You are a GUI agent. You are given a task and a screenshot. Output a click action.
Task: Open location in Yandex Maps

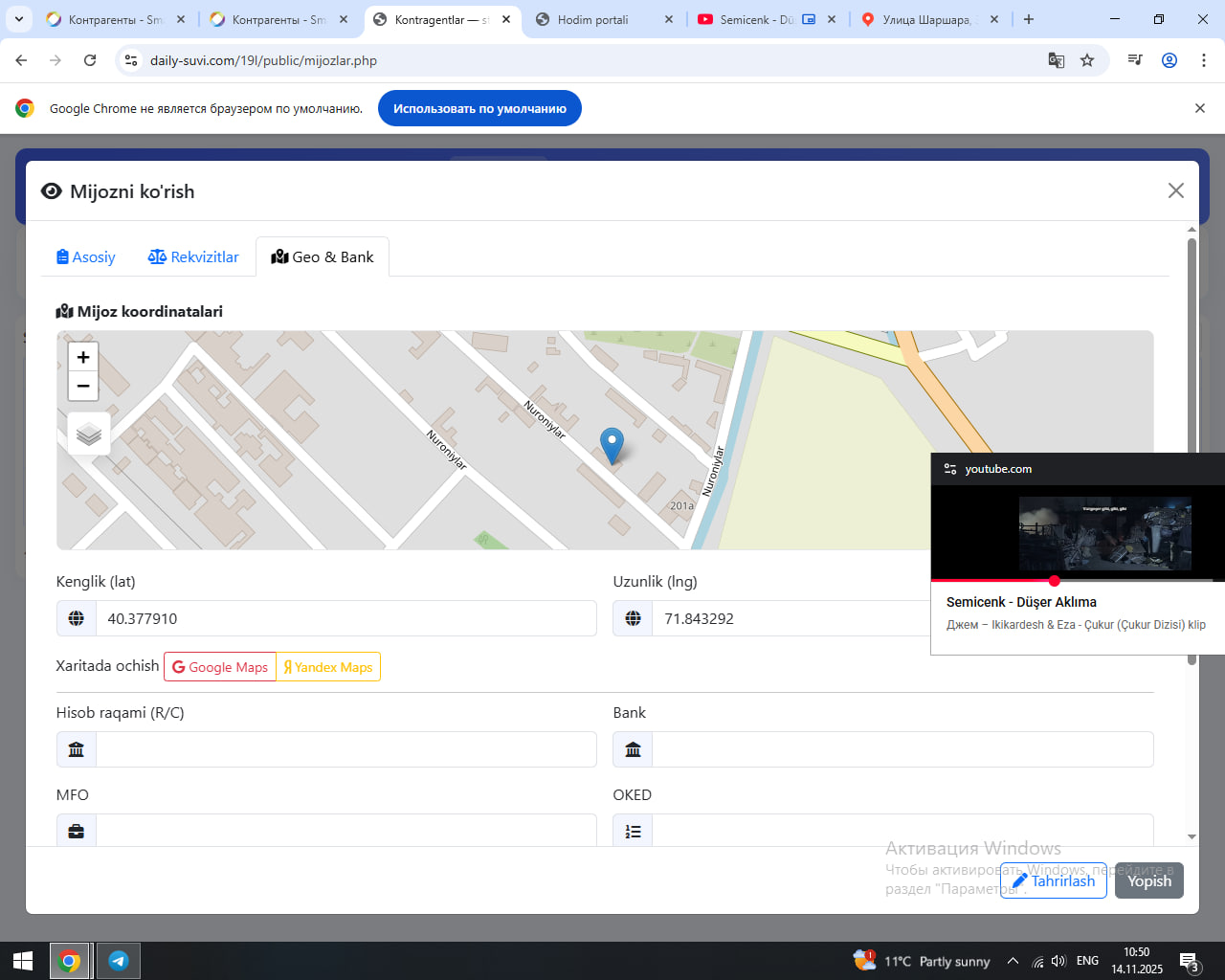pyautogui.click(x=328, y=667)
